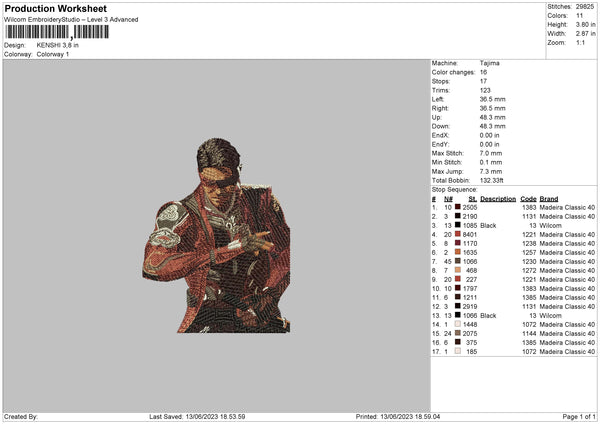Click stitch count 2919 in row 12
Screen dimensions: 600x424
(x=470, y=306)
